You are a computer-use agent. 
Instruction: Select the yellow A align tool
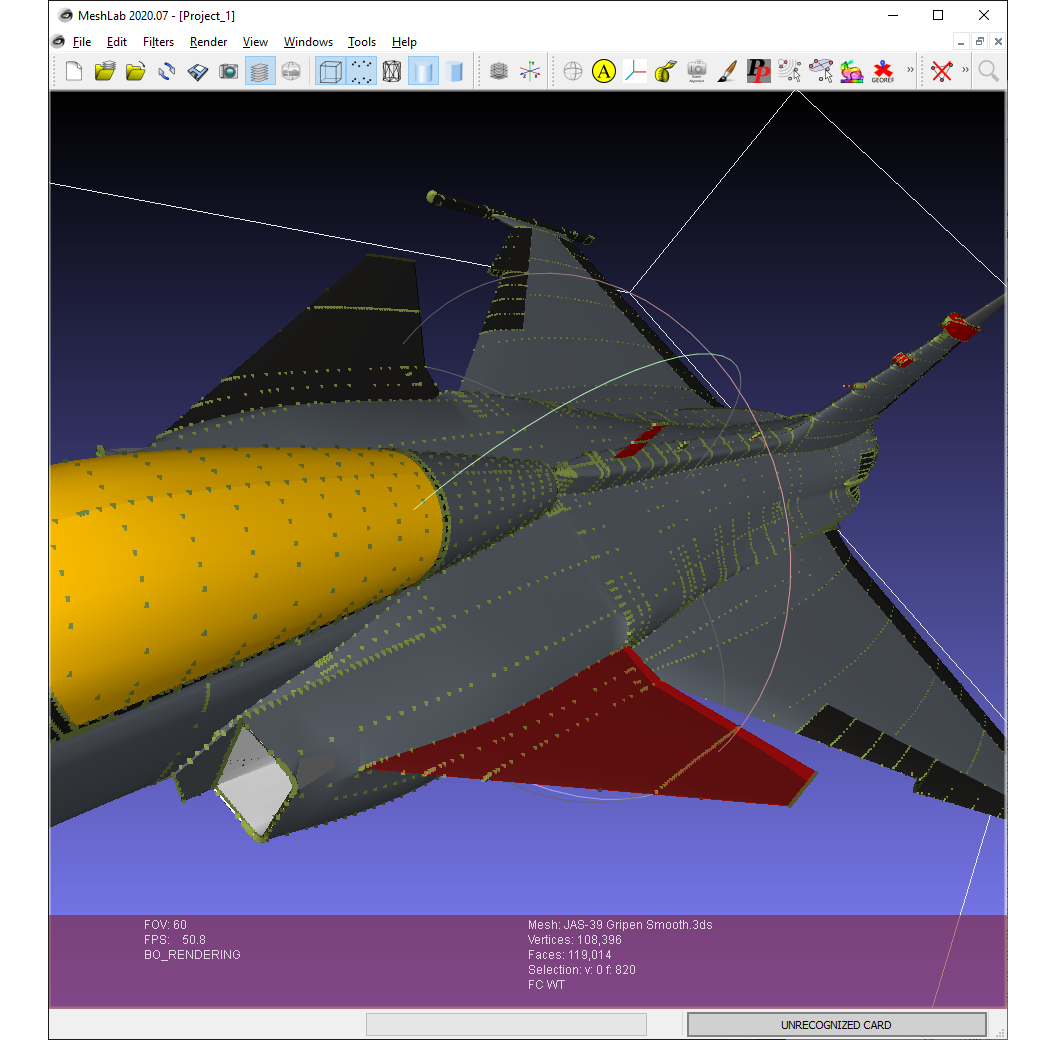(x=604, y=71)
